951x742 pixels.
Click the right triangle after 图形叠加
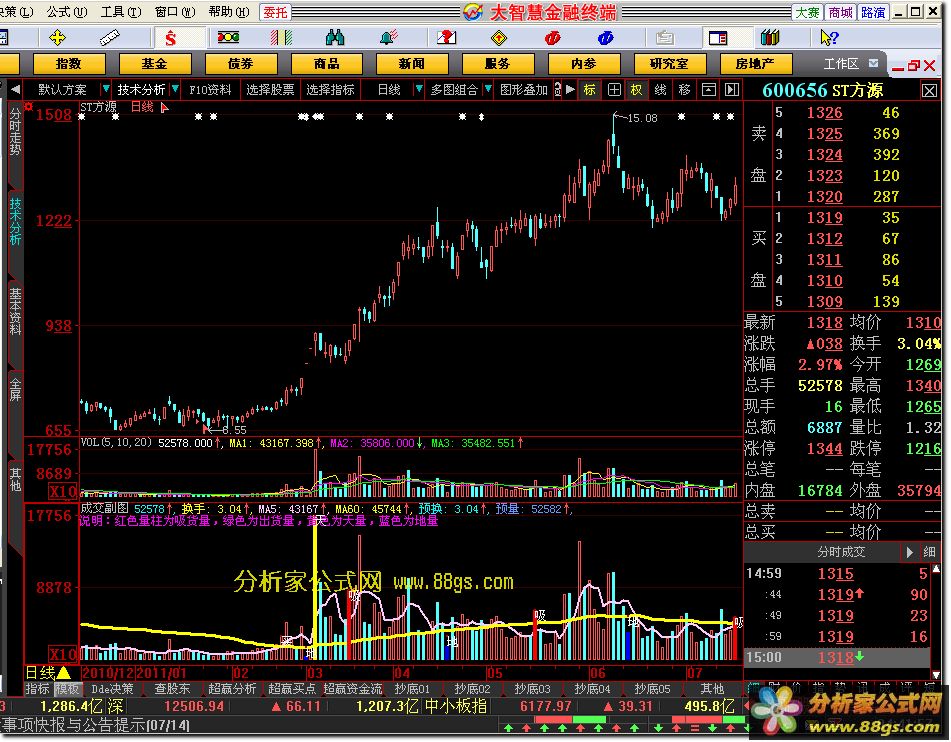tap(570, 90)
